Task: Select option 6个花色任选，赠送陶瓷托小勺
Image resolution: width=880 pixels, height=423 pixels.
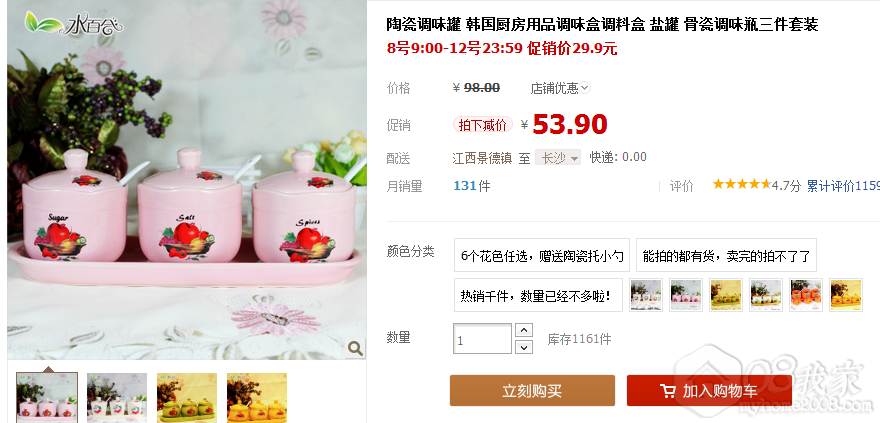Action: pos(542,255)
